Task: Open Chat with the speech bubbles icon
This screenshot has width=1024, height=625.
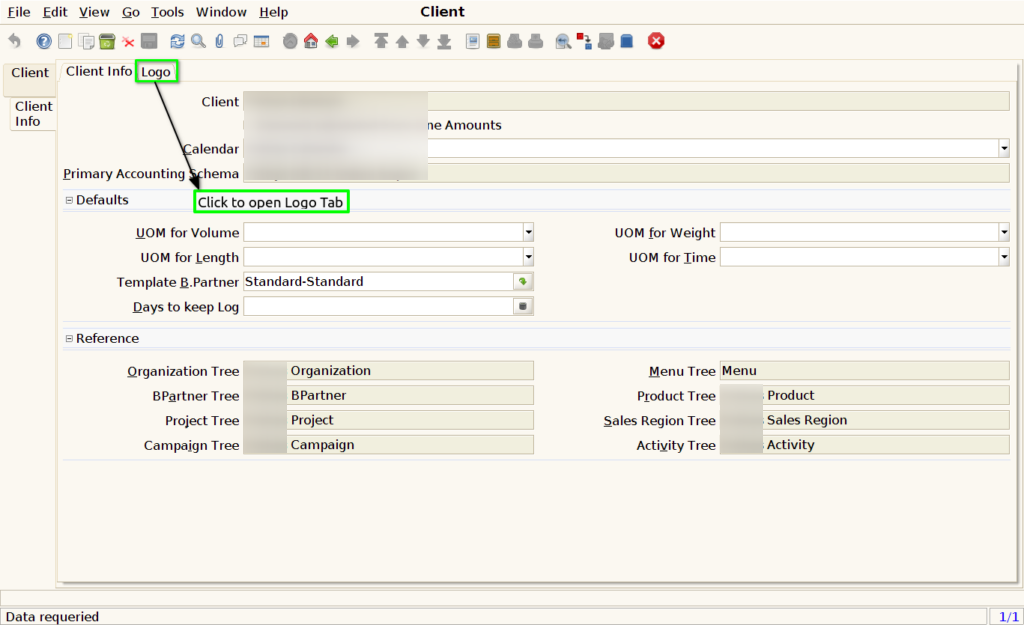Action: click(240, 41)
